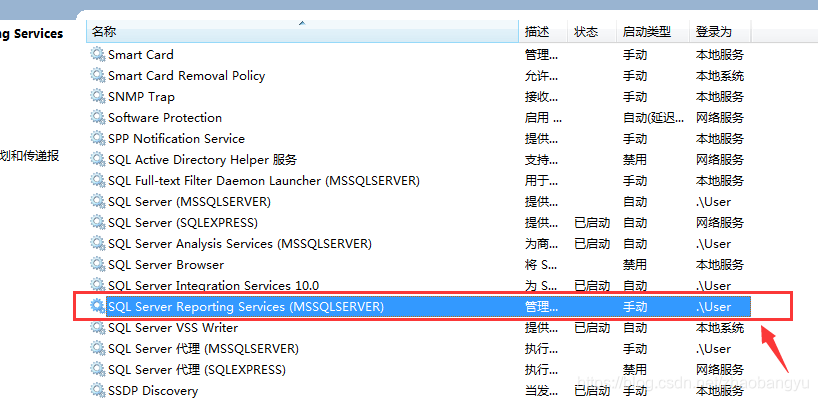This screenshot has width=818, height=401.
Task: Select the SQL Server VSS Writer name
Action: tap(173, 328)
